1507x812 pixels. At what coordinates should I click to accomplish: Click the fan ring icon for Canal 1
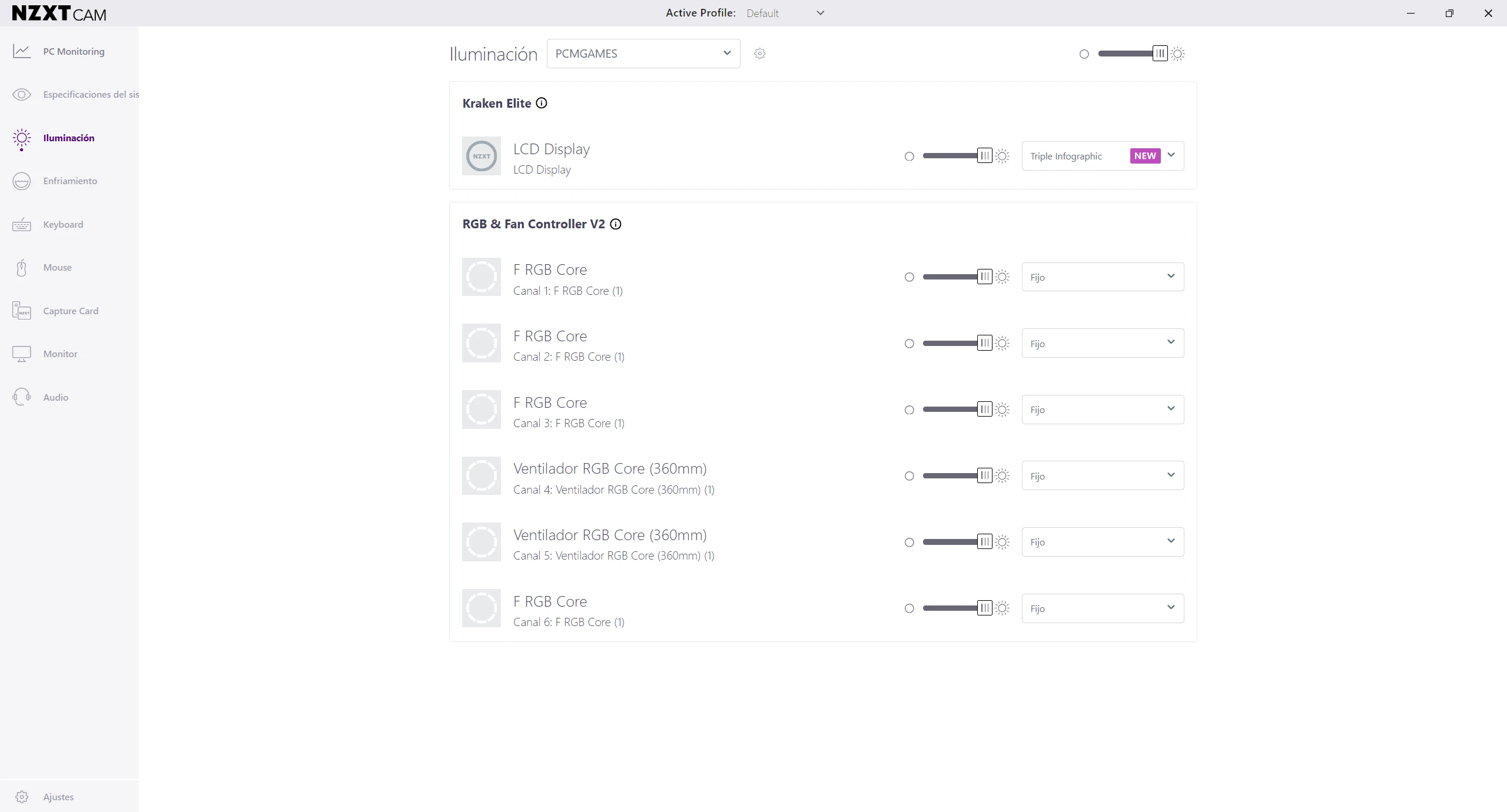[x=482, y=277]
